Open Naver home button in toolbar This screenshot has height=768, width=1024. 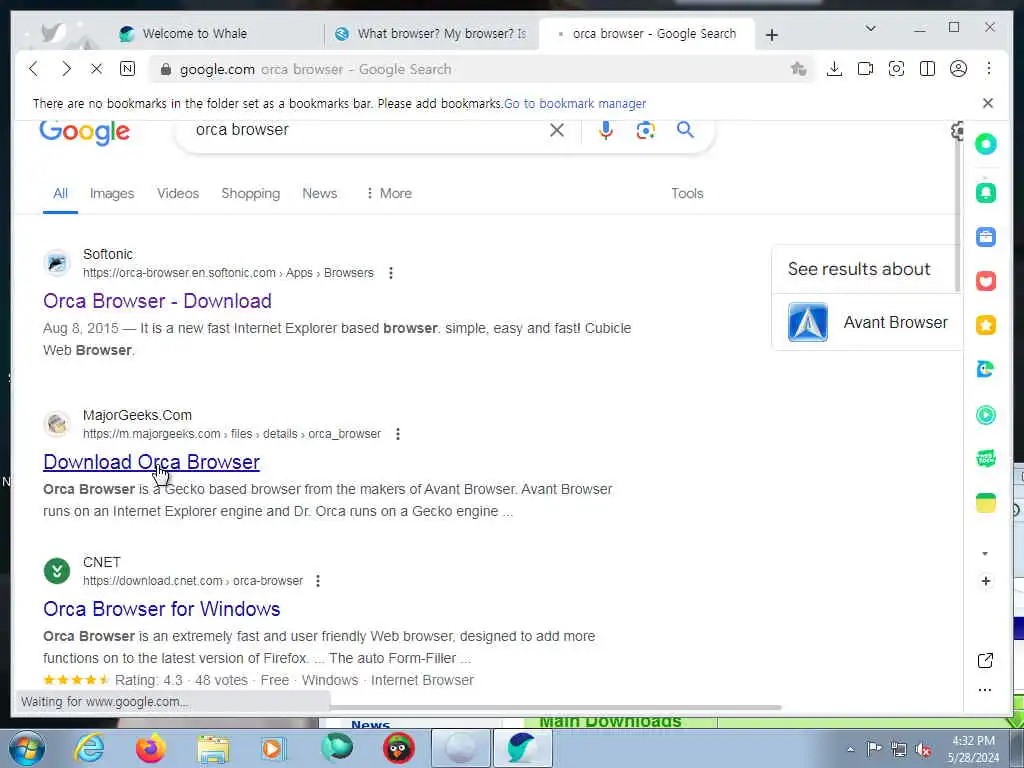pos(127,69)
